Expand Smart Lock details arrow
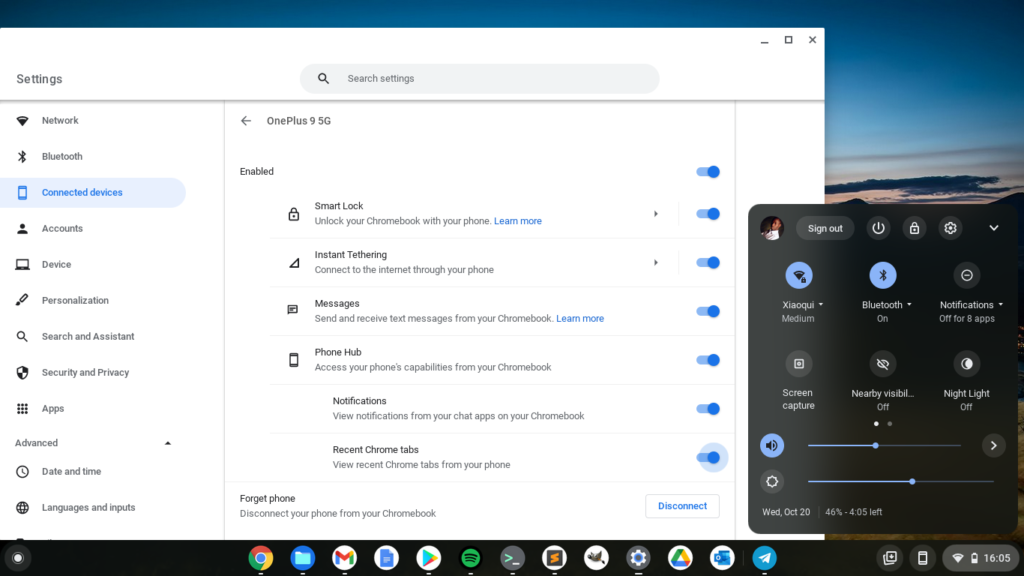The height and width of the screenshot is (576, 1024). tap(656, 214)
